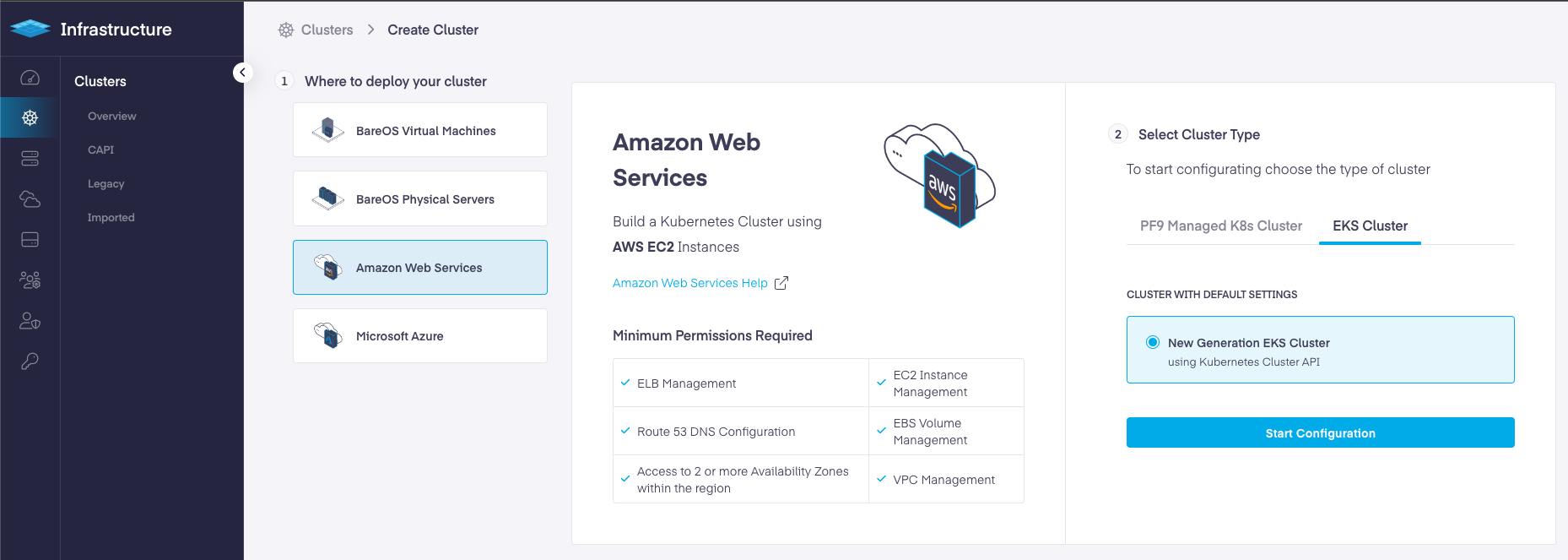Open the user shield icon in sidebar
1568x560 pixels.
pyautogui.click(x=30, y=321)
